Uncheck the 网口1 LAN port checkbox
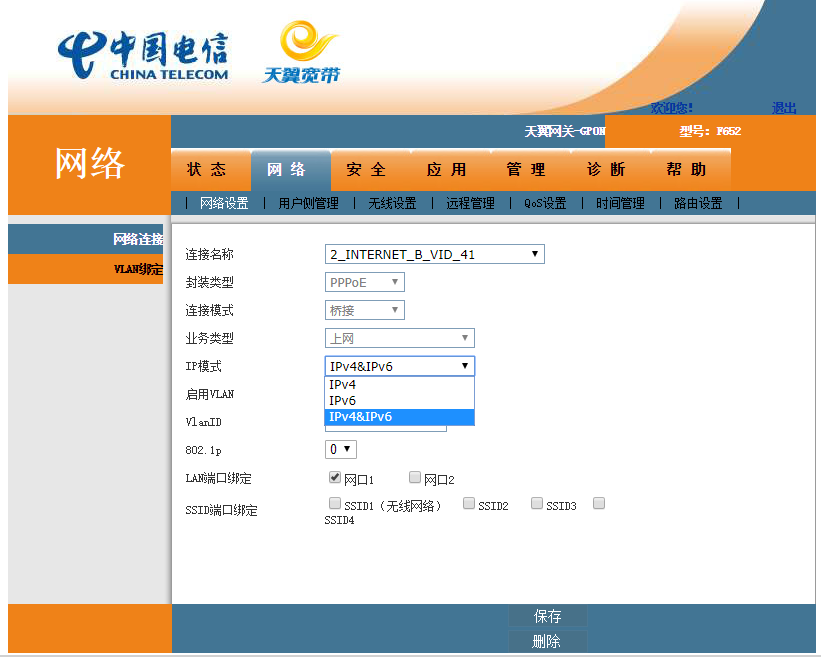 [335, 478]
